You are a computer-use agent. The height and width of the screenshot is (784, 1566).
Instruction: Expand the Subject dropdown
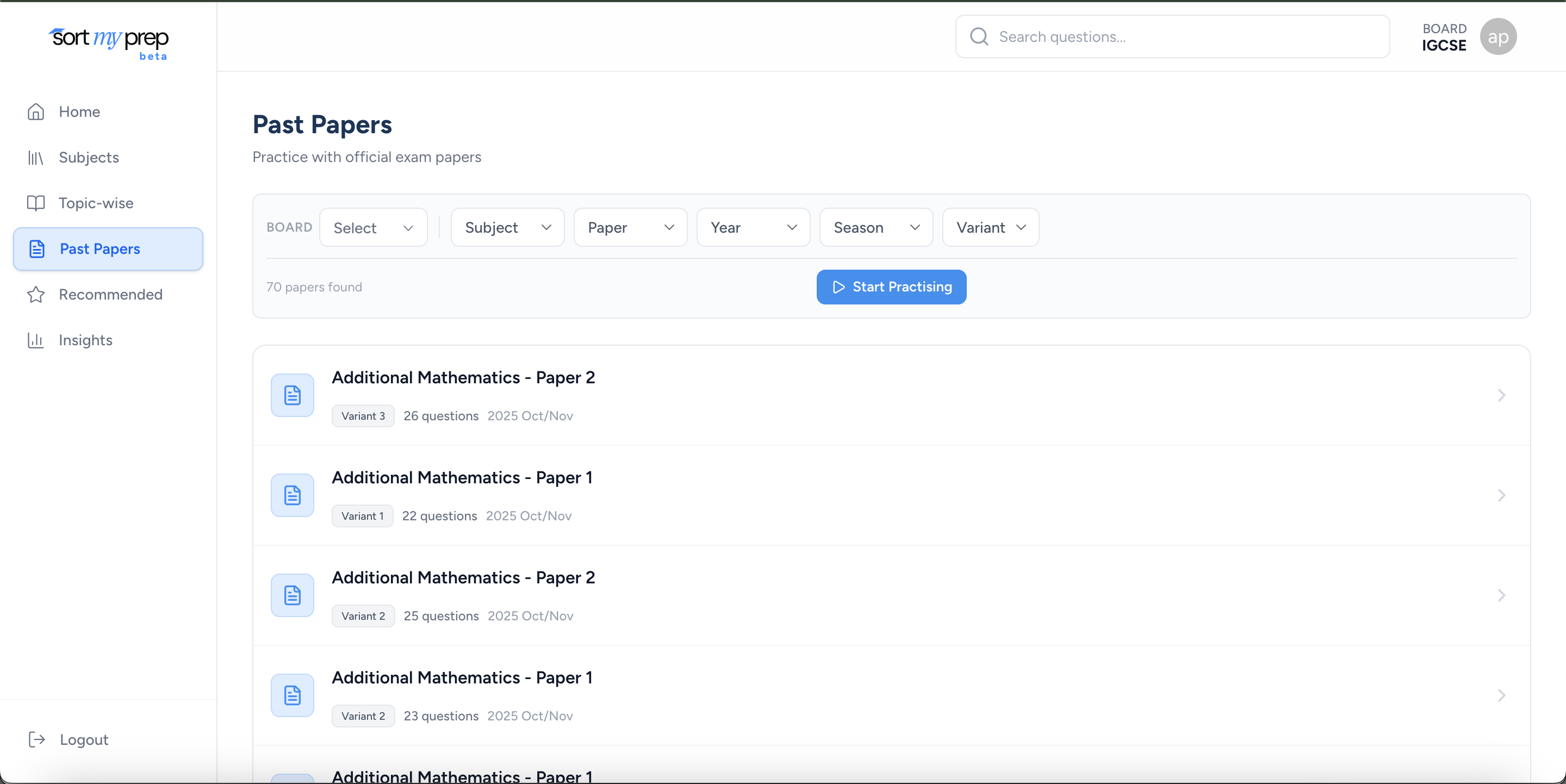(507, 227)
